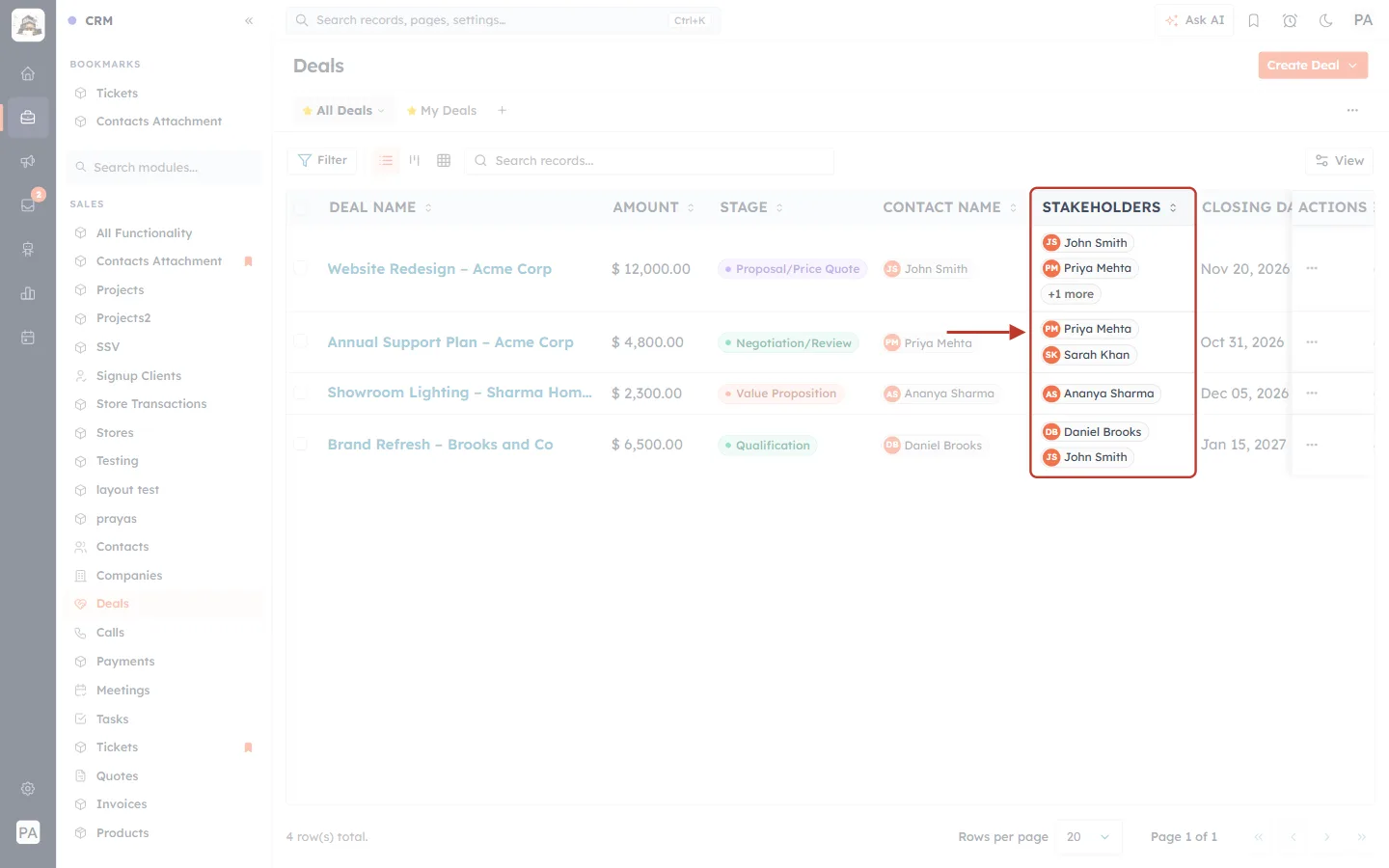
Task: Open the bar chart reports icon
Action: click(28, 293)
